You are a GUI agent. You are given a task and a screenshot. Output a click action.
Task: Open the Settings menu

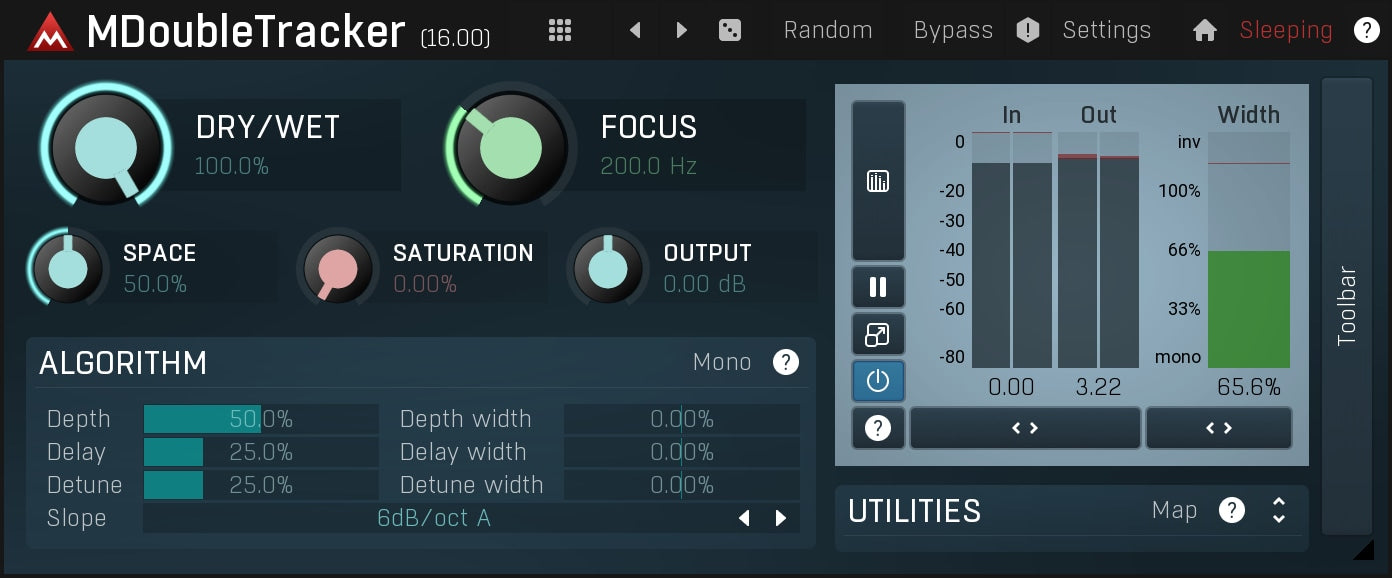click(x=1107, y=30)
